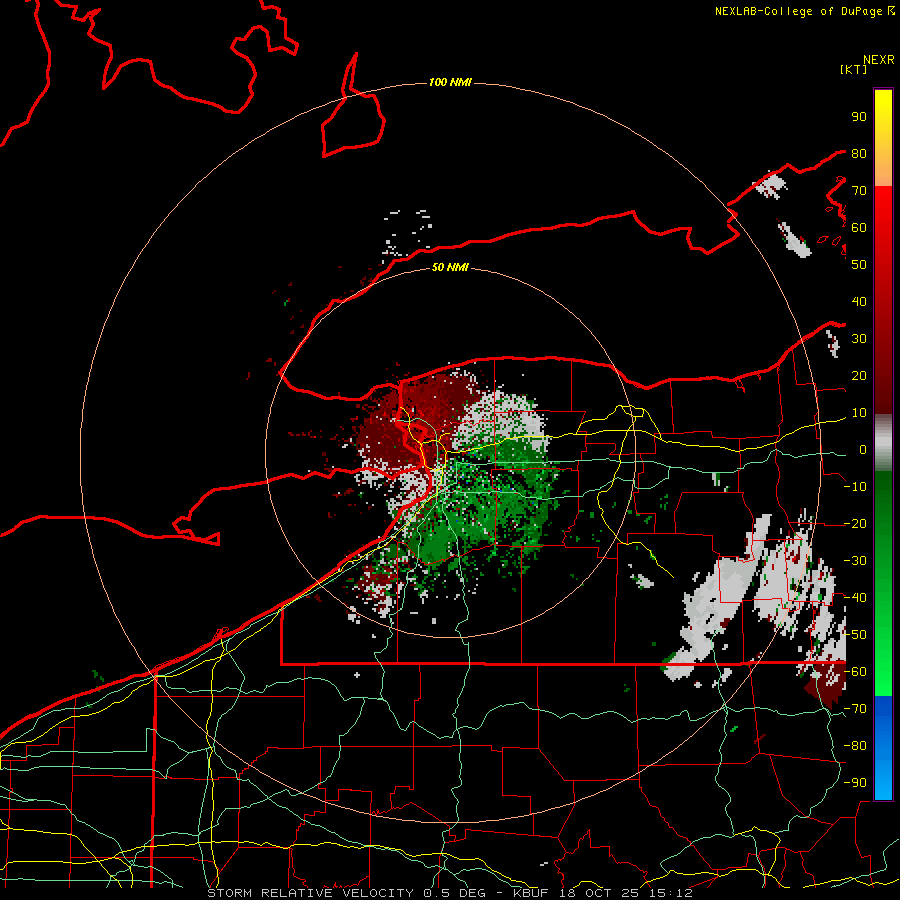Screen dimensions: 900x900
Task: Click the -80 tick label on velocity scale
Action: tap(855, 746)
